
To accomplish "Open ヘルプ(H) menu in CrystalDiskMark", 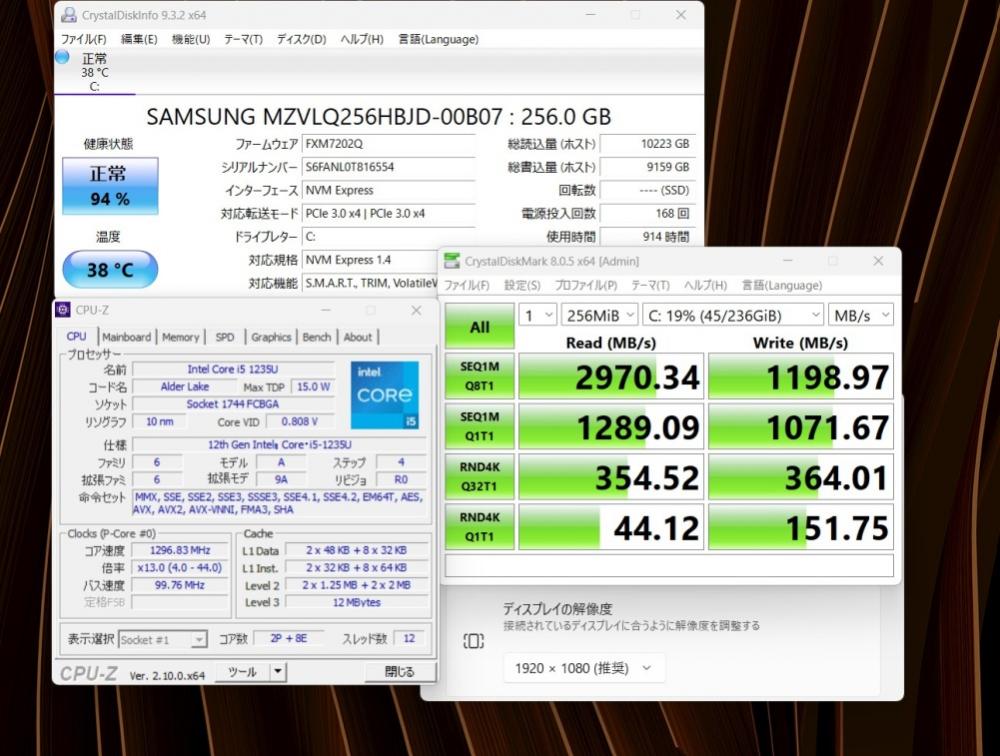I will [705, 285].
